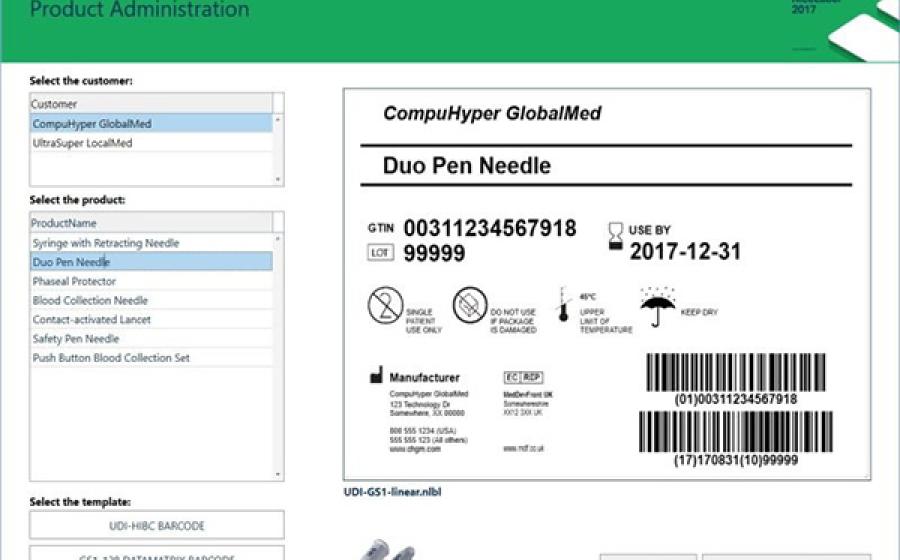
Task: Click the upper temperature limit thermometer icon
Action: pos(564,305)
